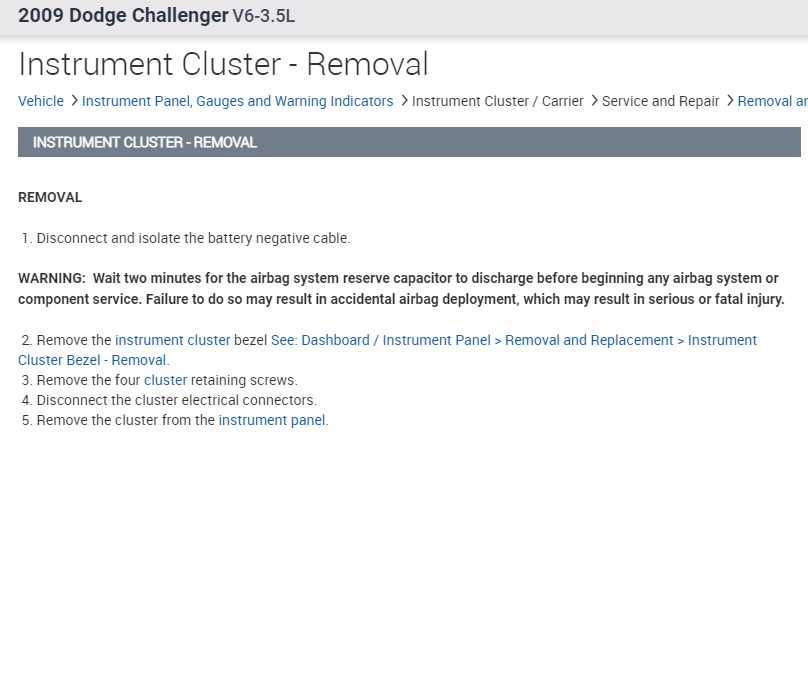Image resolution: width=808 pixels, height=699 pixels.
Task: Click the chevron arrow after Vehicle breadcrumb
Action: click(x=74, y=101)
